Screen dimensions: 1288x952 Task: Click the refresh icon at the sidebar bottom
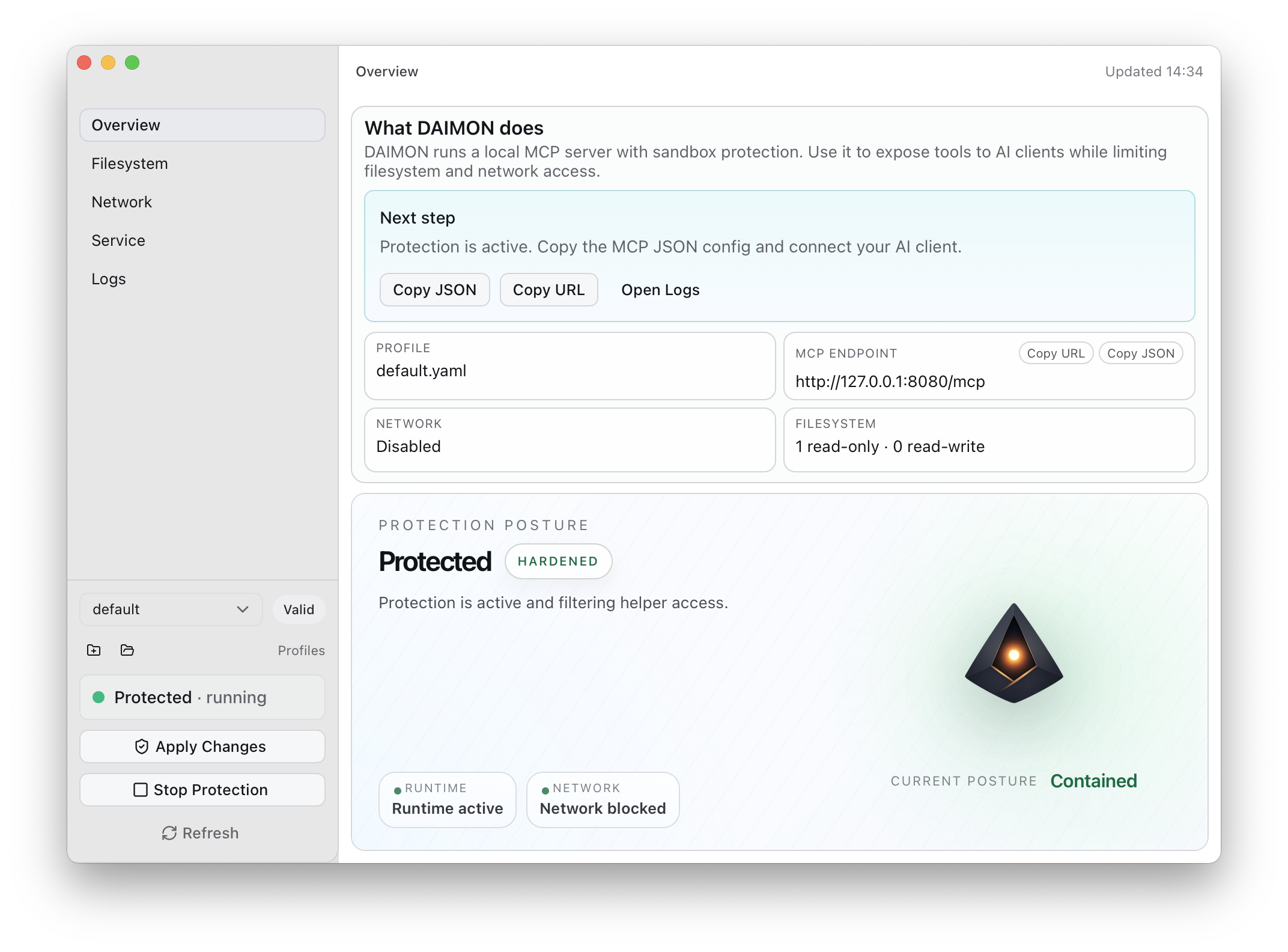169,833
